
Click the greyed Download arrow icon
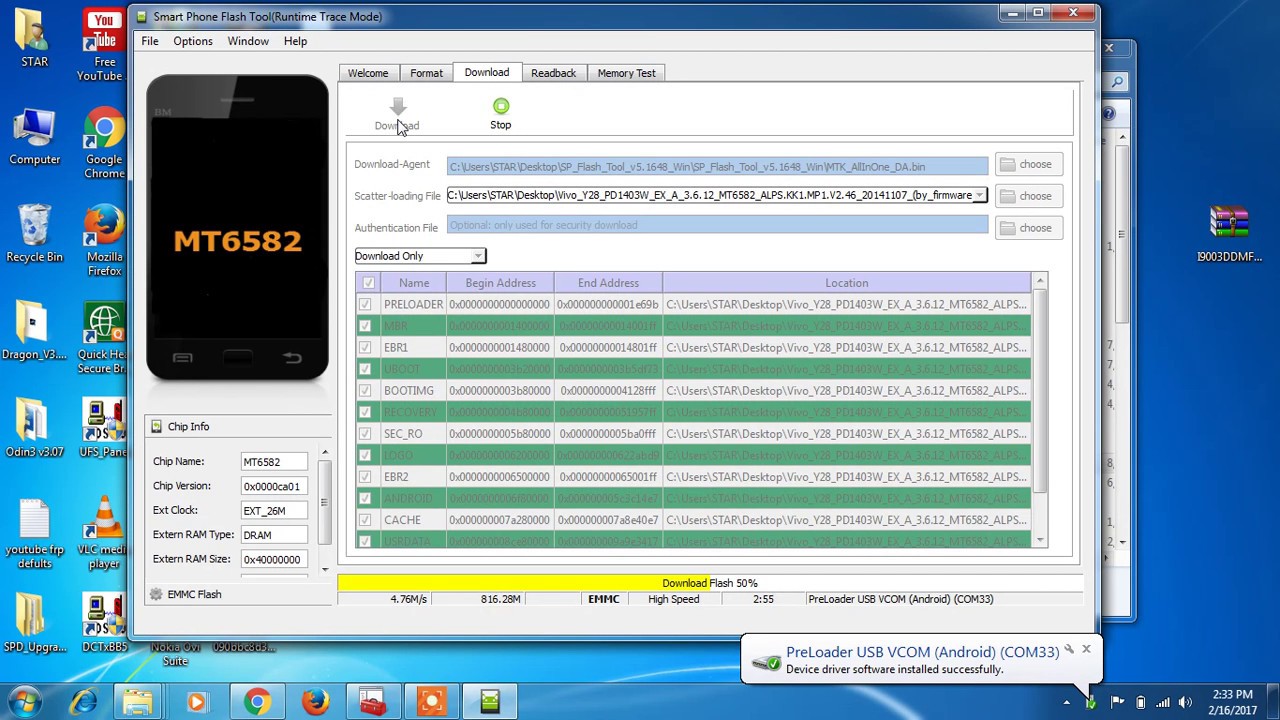point(398,107)
